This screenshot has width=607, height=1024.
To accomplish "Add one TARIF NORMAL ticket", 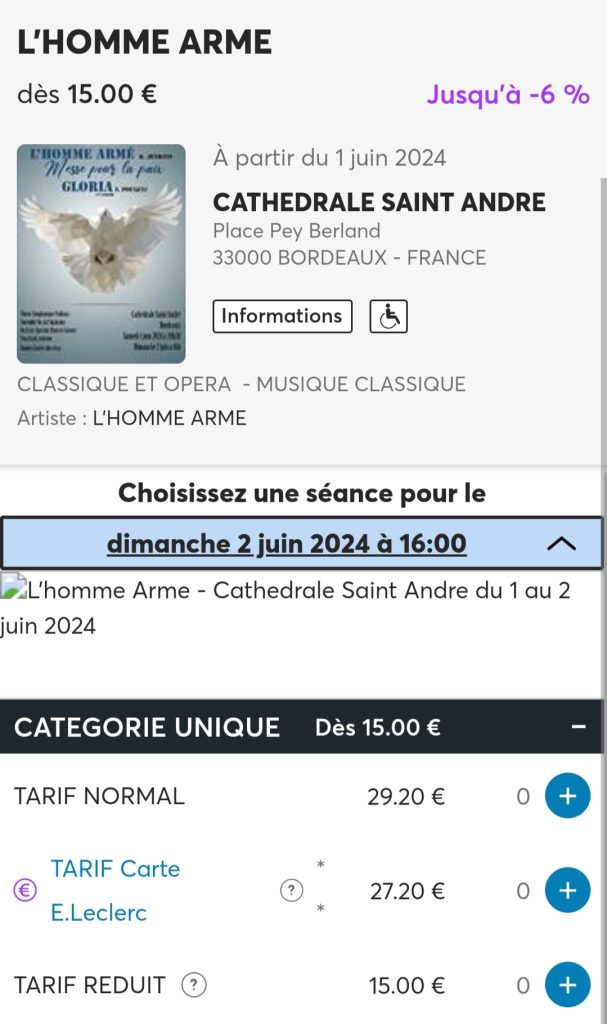I will tap(567, 796).
